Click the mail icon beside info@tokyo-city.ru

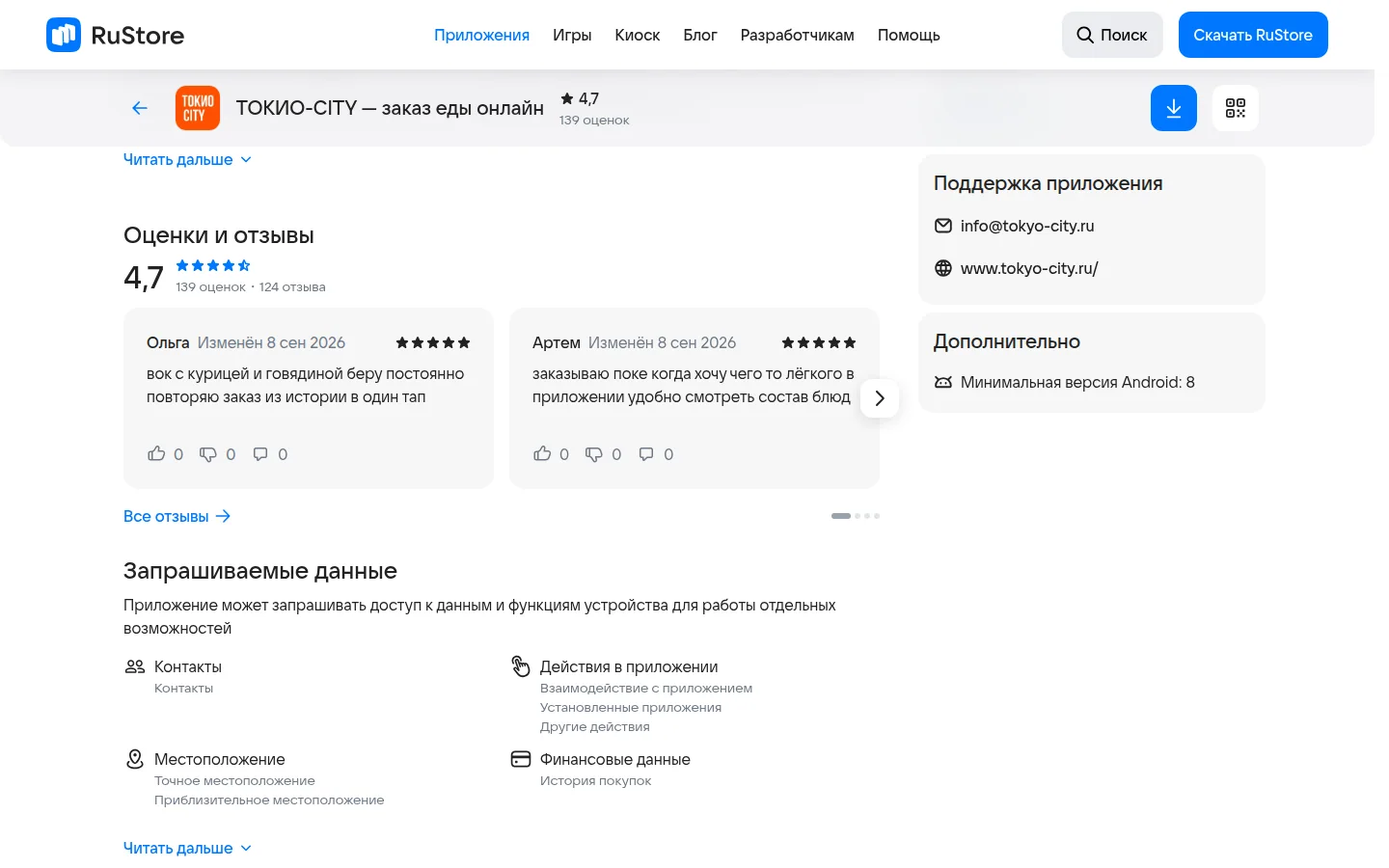coord(943,226)
